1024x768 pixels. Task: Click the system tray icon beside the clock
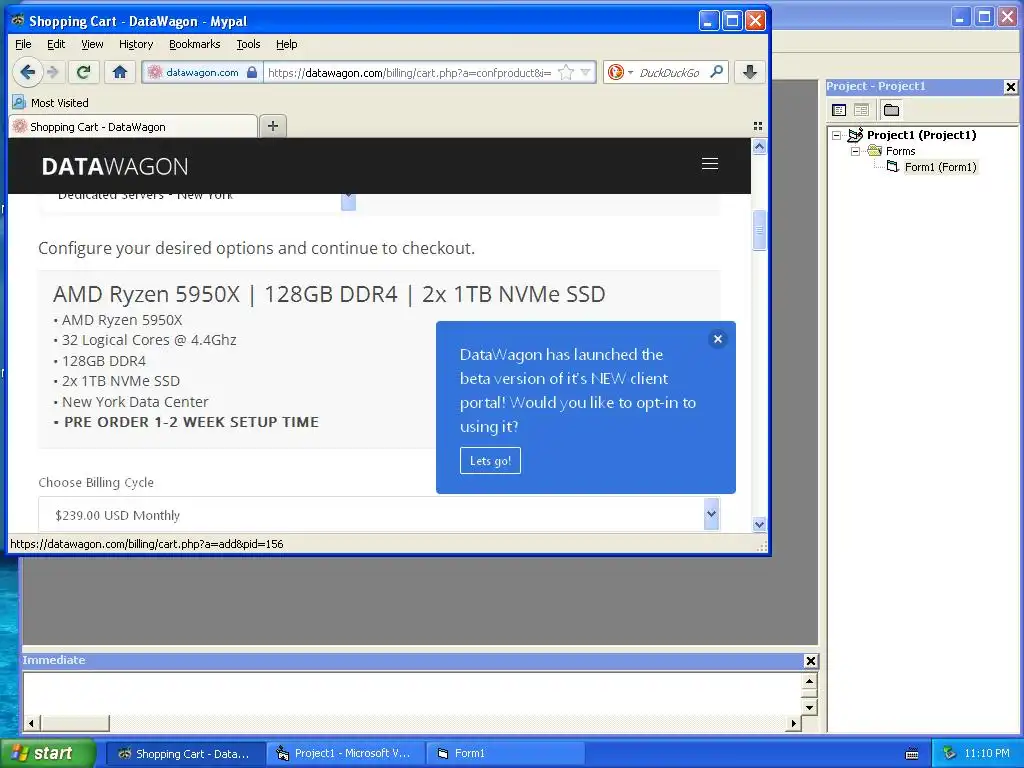click(x=950, y=754)
